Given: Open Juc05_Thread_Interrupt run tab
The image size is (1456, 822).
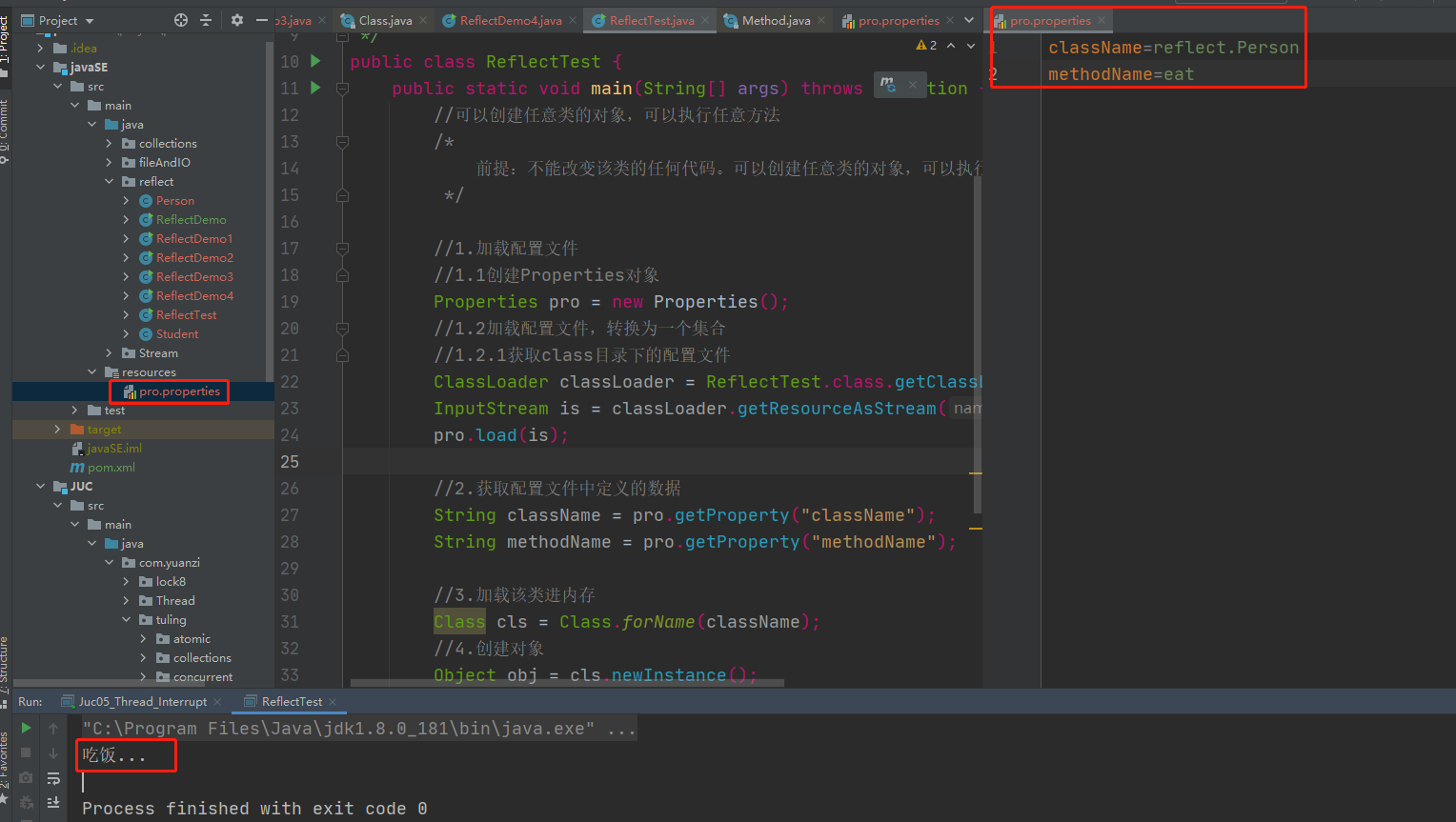Looking at the screenshot, I should pos(142,702).
